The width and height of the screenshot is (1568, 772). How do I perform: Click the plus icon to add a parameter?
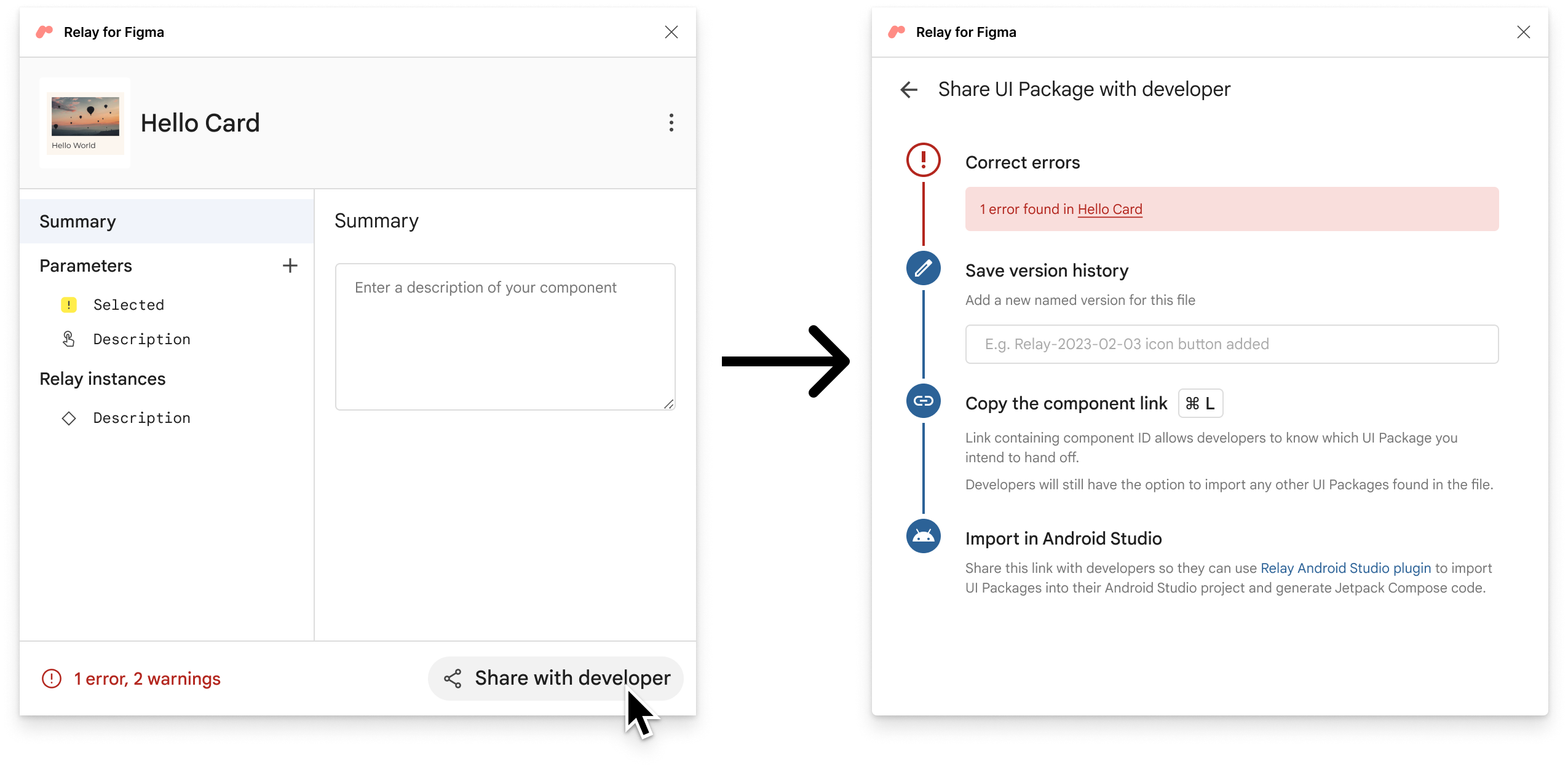290,266
